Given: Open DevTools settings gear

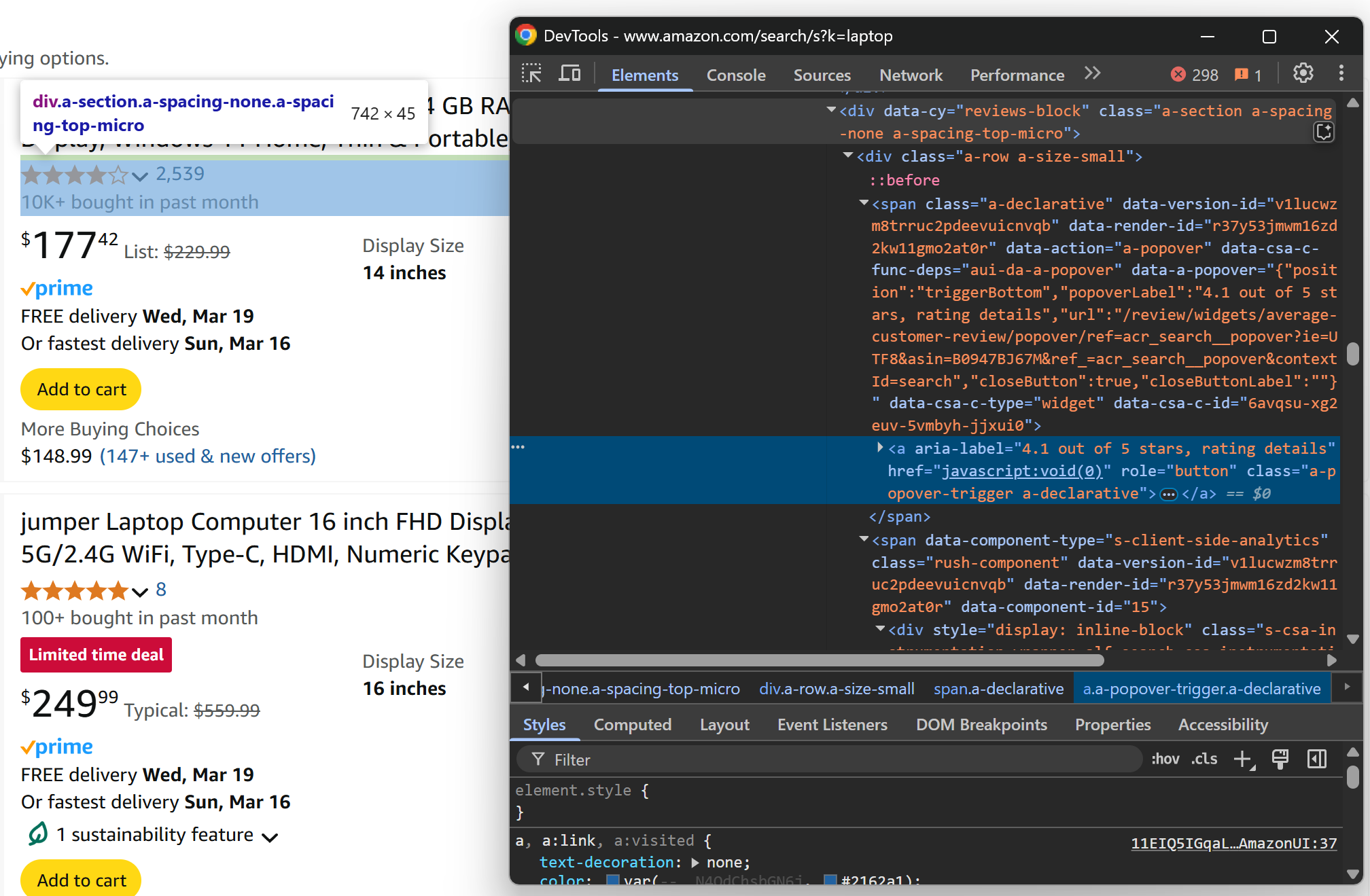Looking at the screenshot, I should coord(1303,73).
